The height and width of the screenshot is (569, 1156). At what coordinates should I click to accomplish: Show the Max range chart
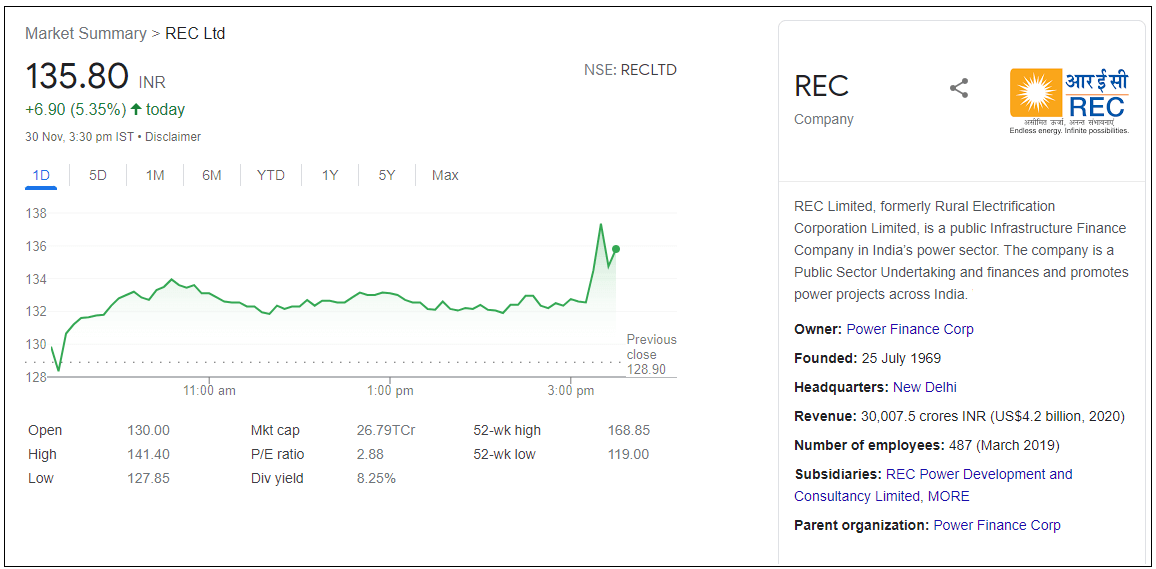tap(445, 175)
